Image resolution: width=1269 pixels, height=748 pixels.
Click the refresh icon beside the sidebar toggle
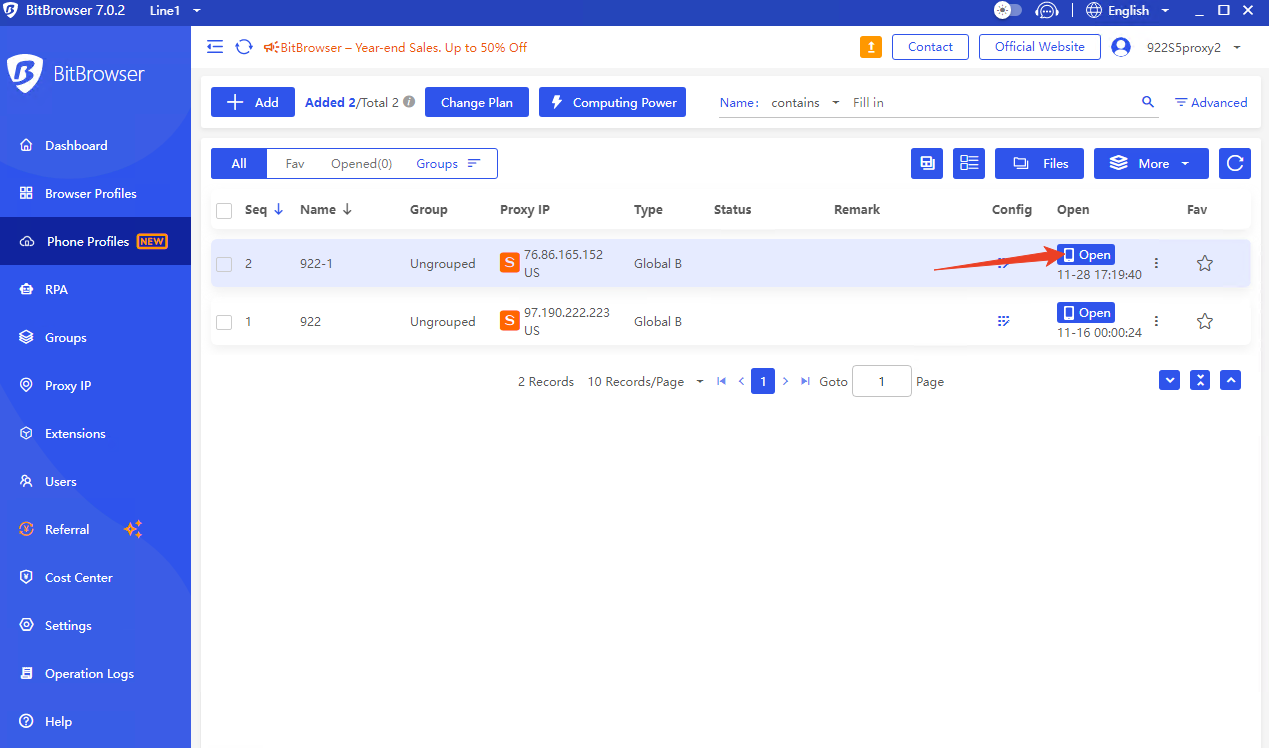(x=243, y=47)
